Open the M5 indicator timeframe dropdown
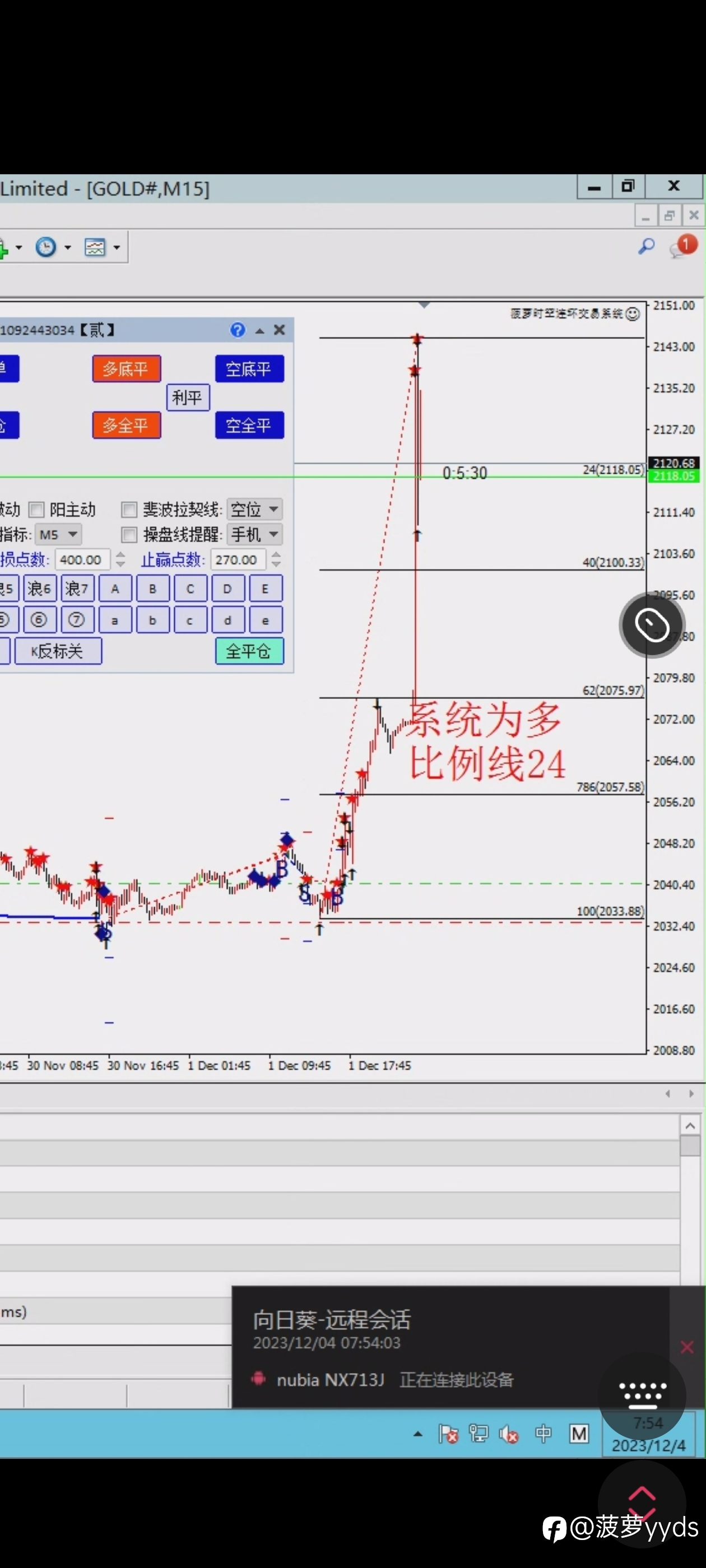This screenshot has width=706, height=1568. [58, 534]
